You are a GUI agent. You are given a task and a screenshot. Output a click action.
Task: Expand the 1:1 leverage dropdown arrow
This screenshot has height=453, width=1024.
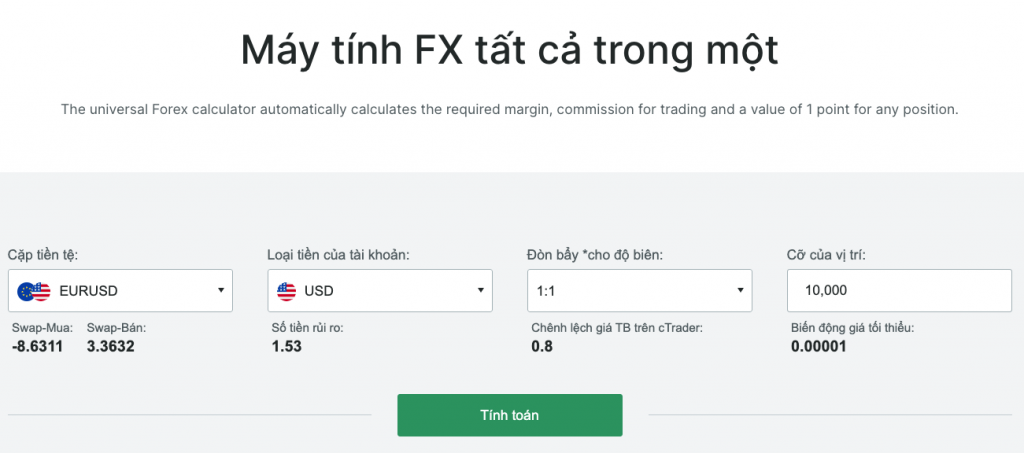click(x=740, y=291)
